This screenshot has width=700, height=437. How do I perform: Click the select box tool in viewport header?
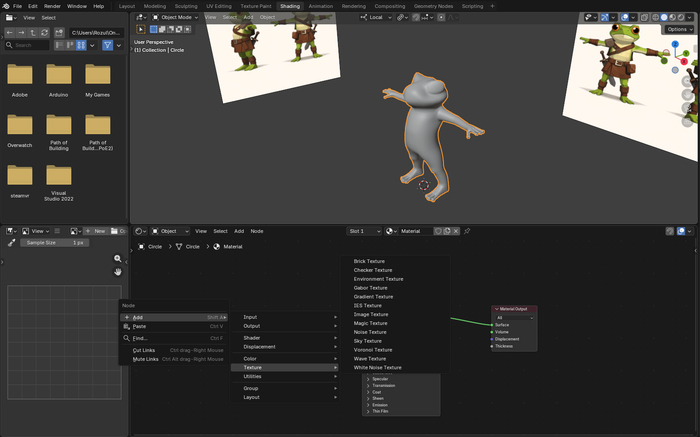tap(142, 29)
